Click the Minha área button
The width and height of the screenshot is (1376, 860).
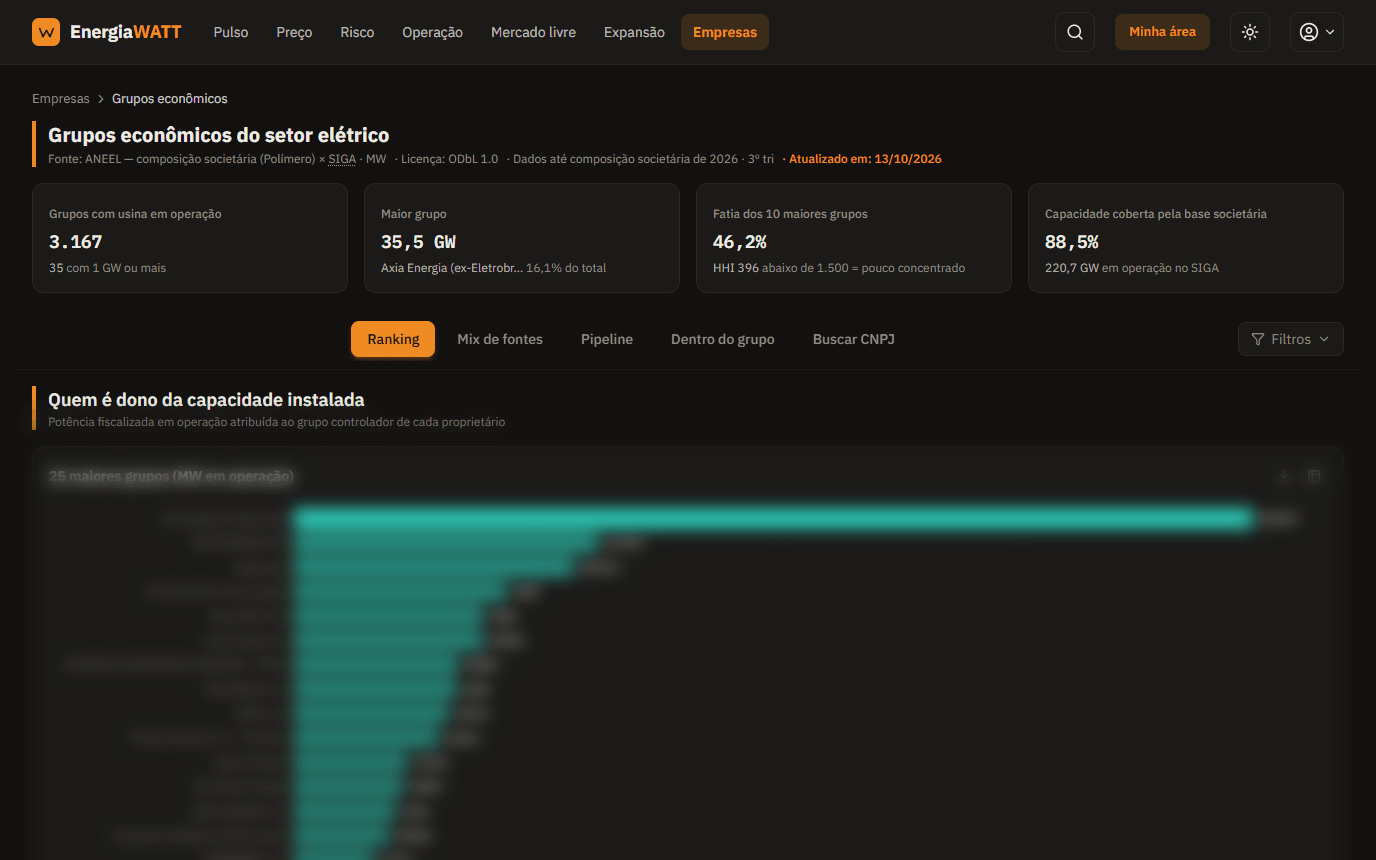point(1162,32)
